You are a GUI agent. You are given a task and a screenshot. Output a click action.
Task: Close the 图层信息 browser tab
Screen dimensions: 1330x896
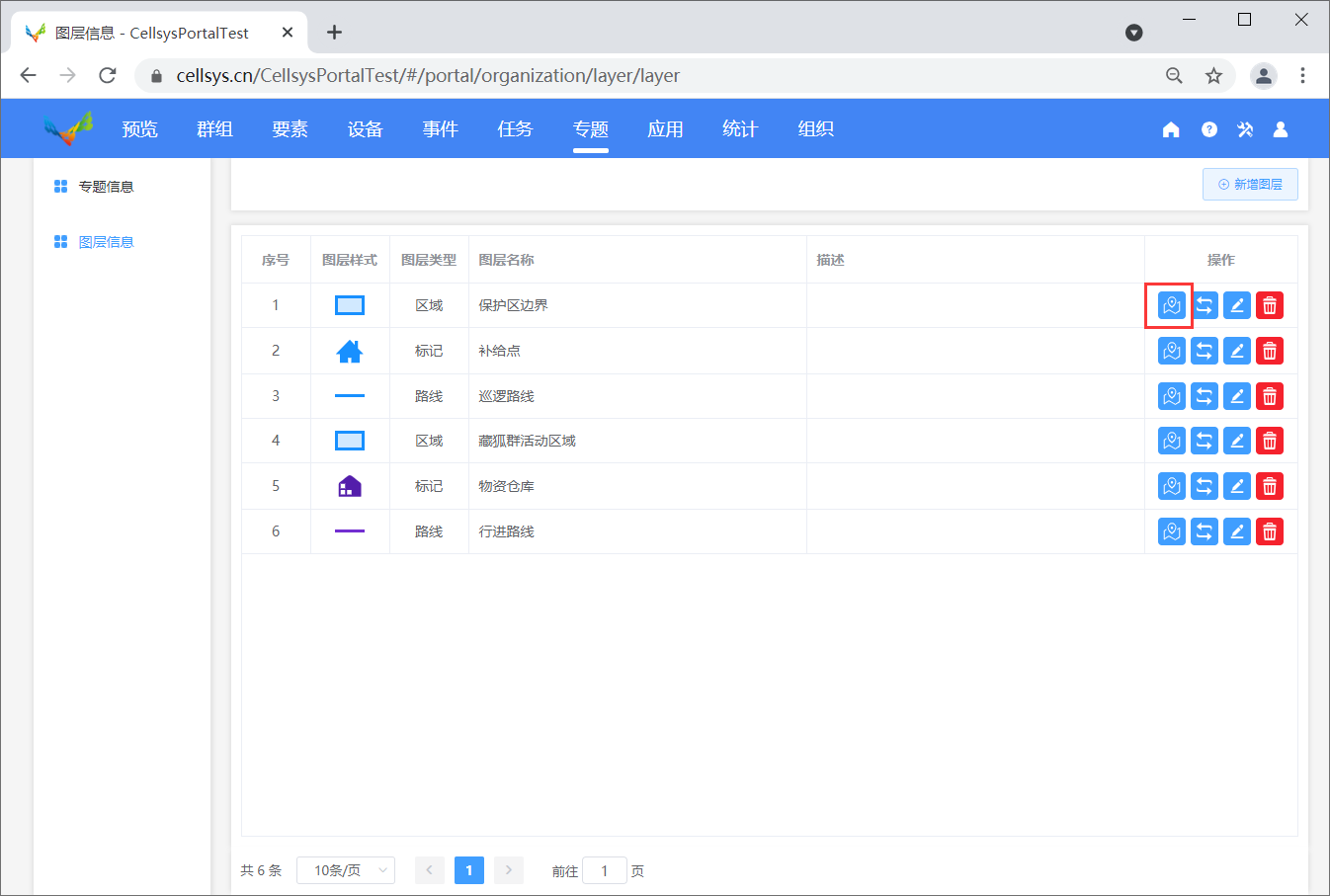[x=288, y=33]
